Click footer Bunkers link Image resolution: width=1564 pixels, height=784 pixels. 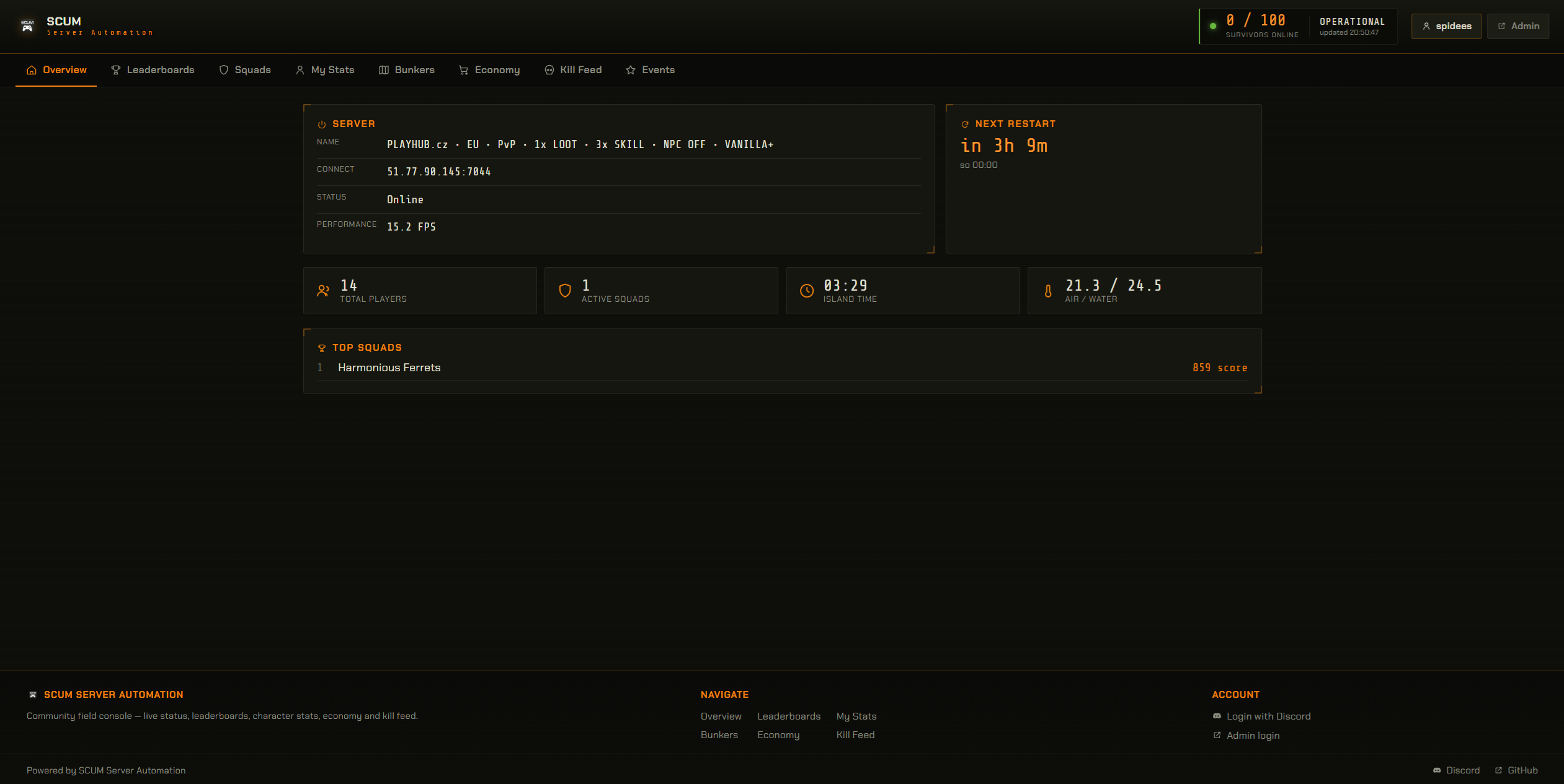click(x=719, y=735)
